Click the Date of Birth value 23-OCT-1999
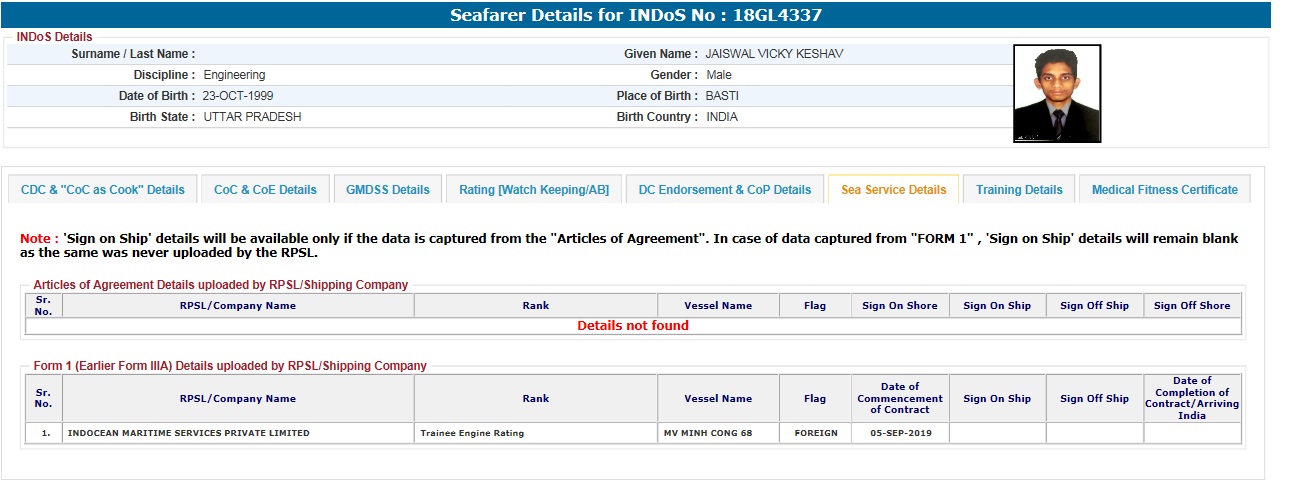 tap(238, 96)
